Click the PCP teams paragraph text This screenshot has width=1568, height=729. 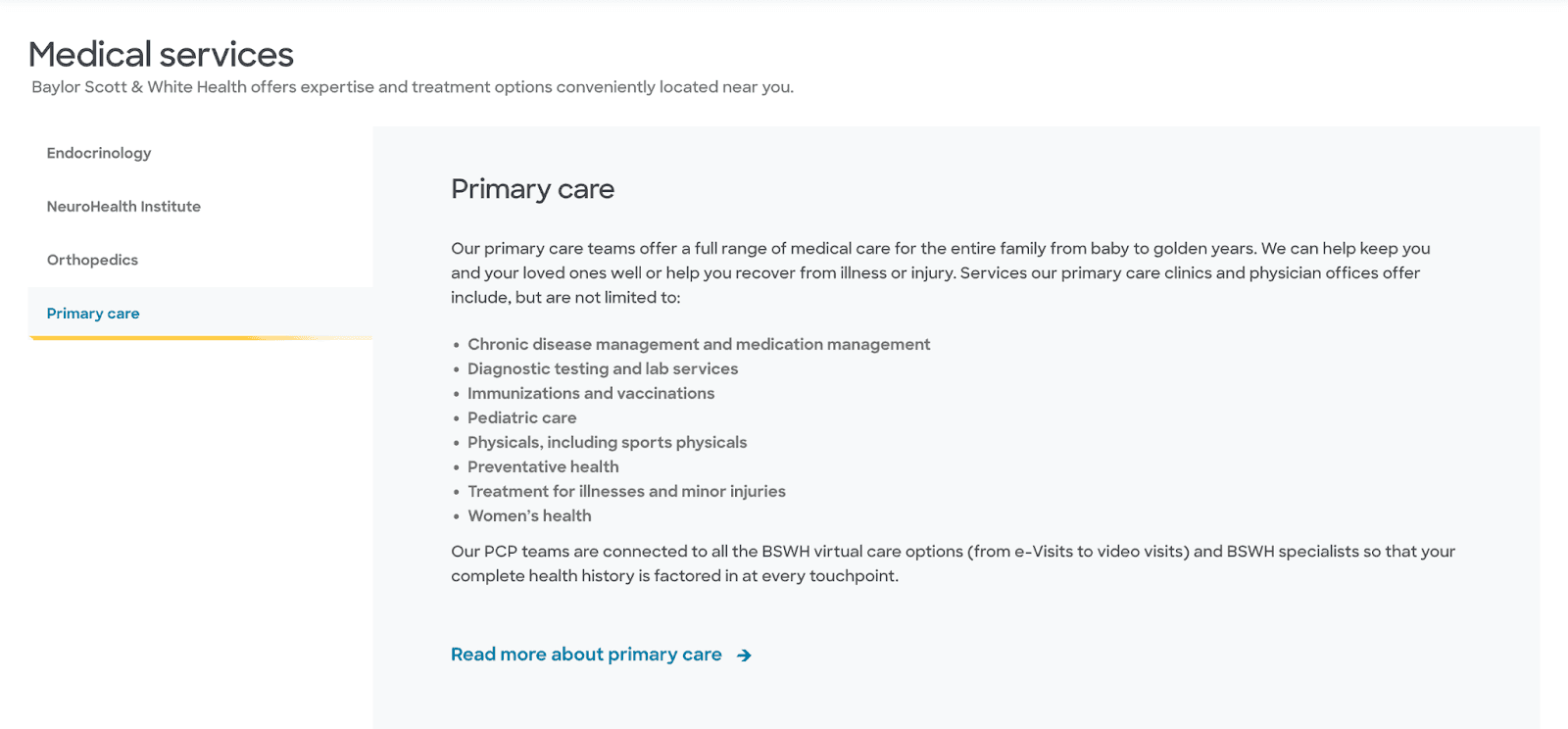951,563
